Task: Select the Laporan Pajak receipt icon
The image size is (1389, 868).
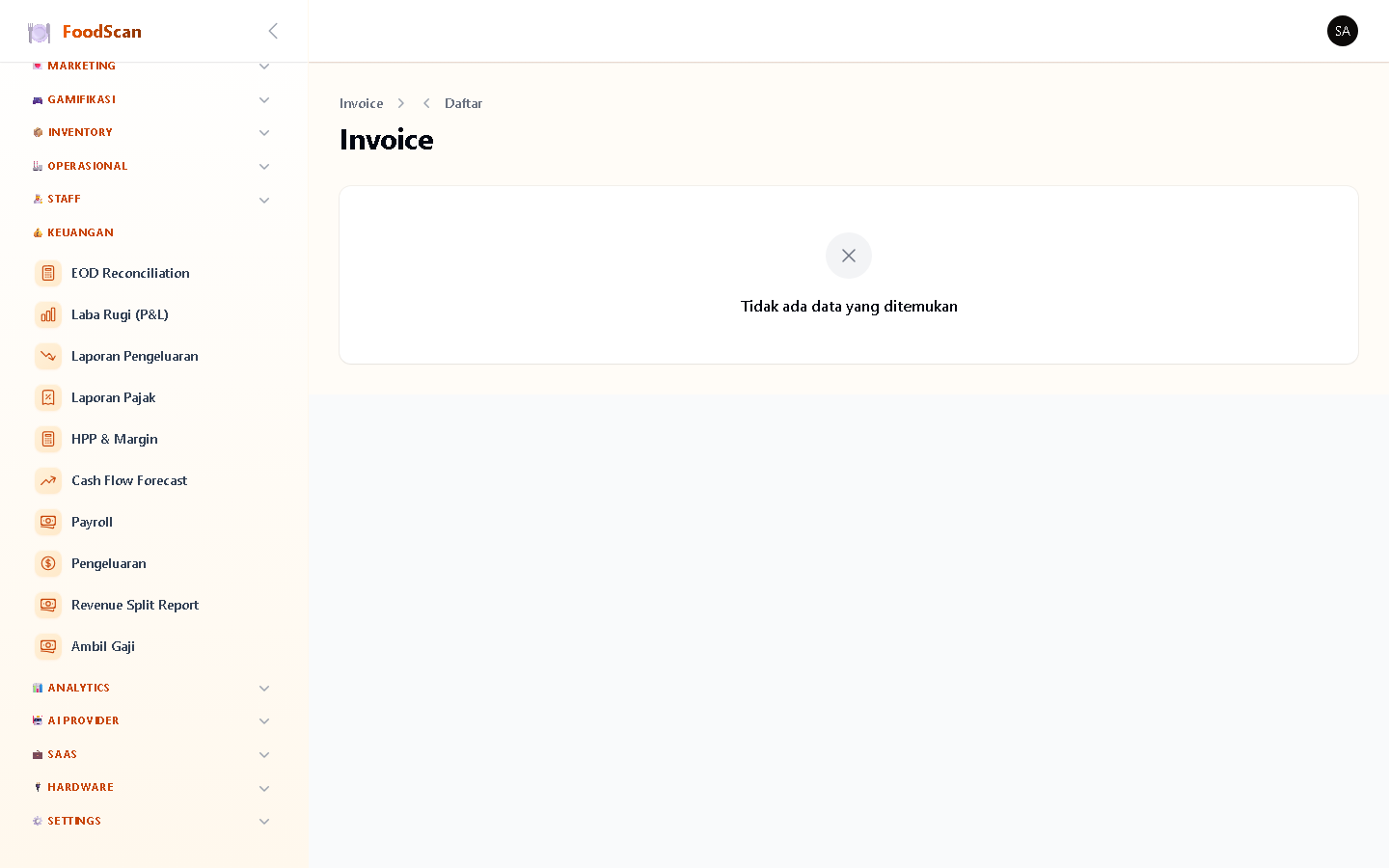Action: point(48,397)
